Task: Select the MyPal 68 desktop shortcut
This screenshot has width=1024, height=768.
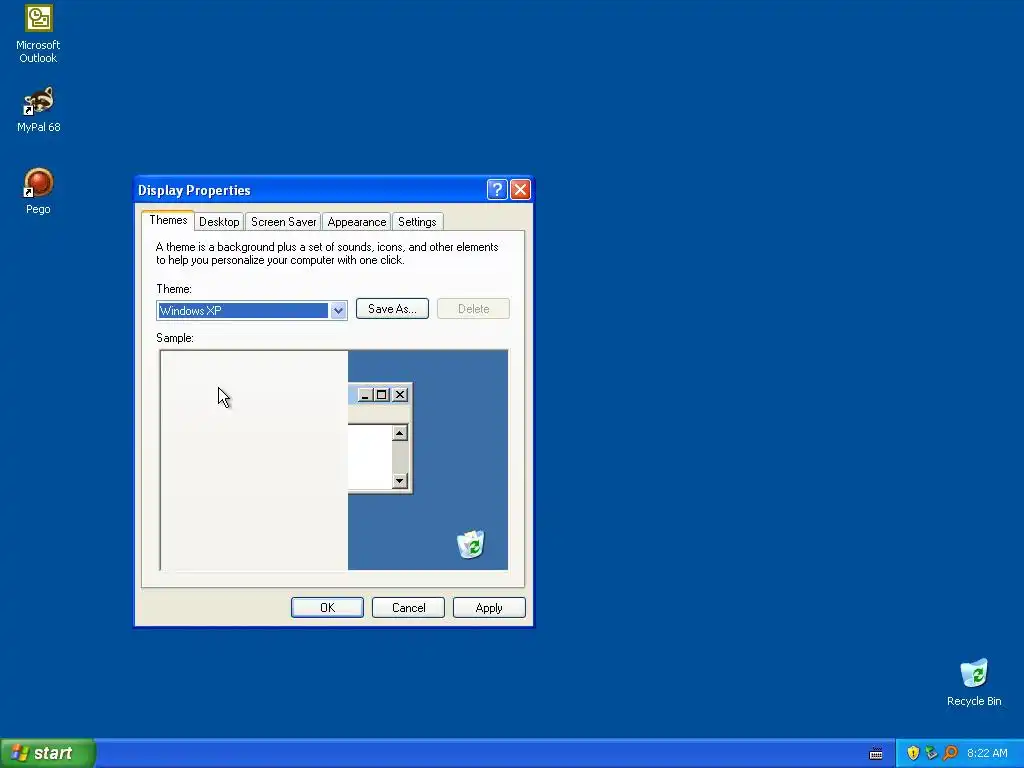Action: (x=38, y=109)
